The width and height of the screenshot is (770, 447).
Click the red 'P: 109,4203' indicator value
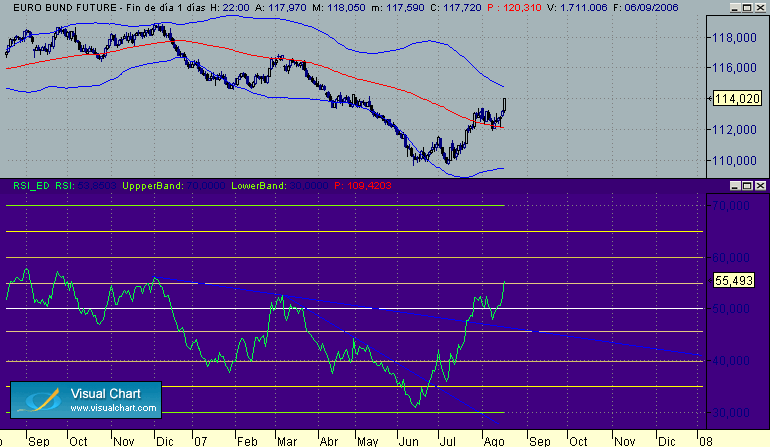click(x=363, y=186)
